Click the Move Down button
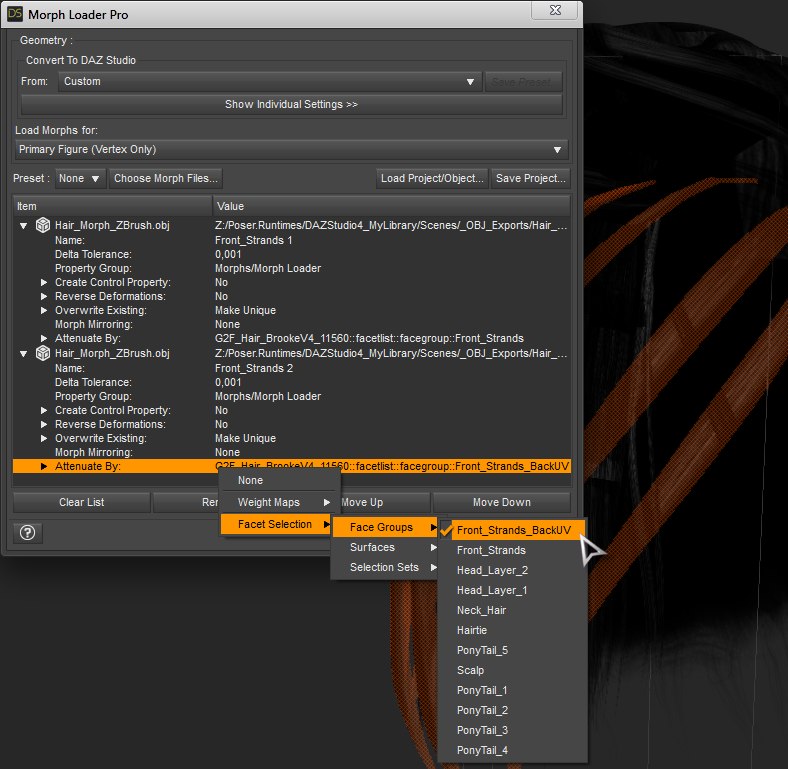 (x=502, y=502)
